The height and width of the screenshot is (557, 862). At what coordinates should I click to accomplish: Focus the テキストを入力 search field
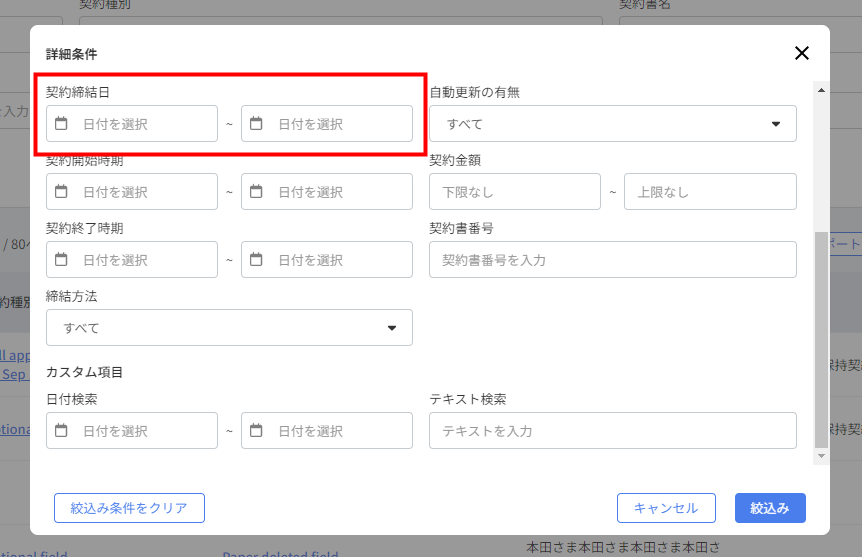612,431
